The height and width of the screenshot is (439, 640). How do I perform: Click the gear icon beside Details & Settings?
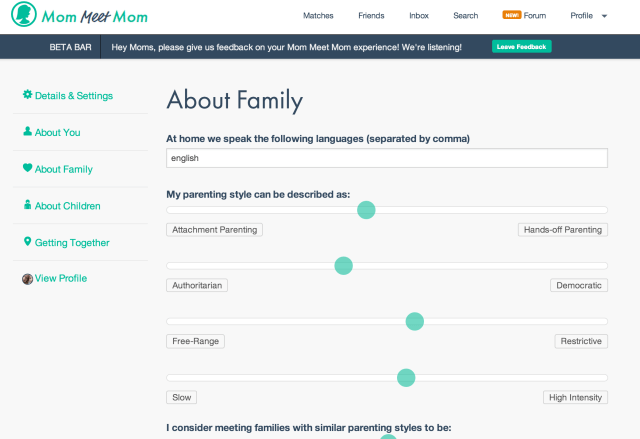(x=28, y=95)
